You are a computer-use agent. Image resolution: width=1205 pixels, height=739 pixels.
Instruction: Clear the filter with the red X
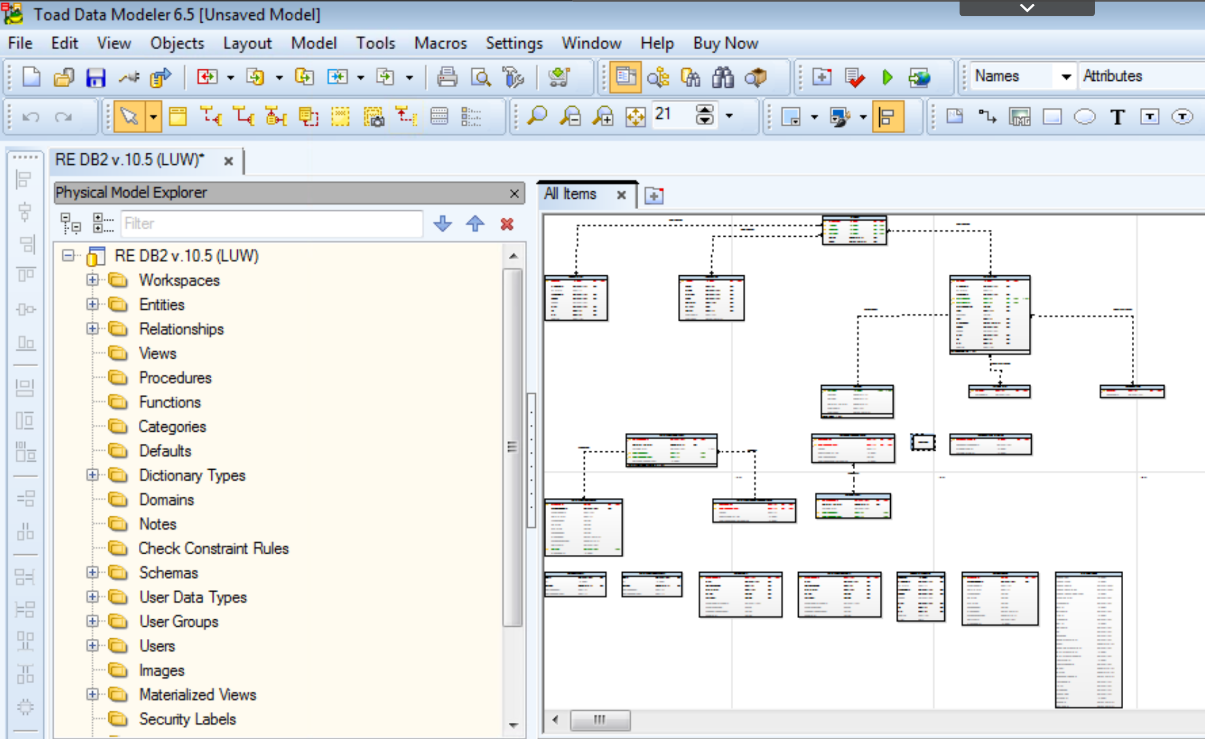click(507, 224)
